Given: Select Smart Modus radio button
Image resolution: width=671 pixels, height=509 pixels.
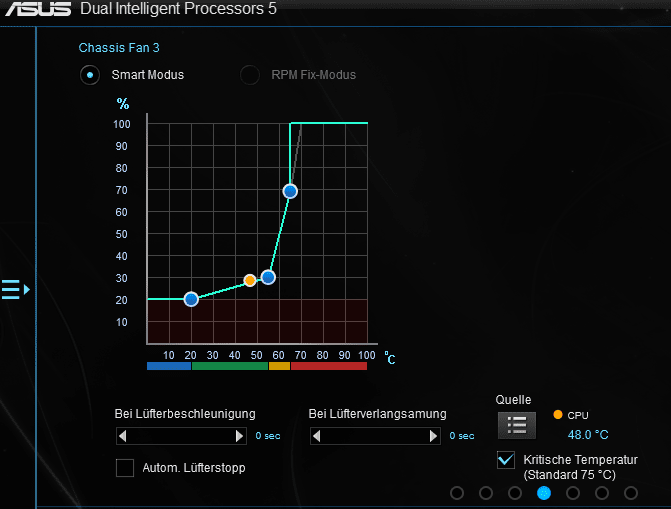Looking at the screenshot, I should [90, 75].
